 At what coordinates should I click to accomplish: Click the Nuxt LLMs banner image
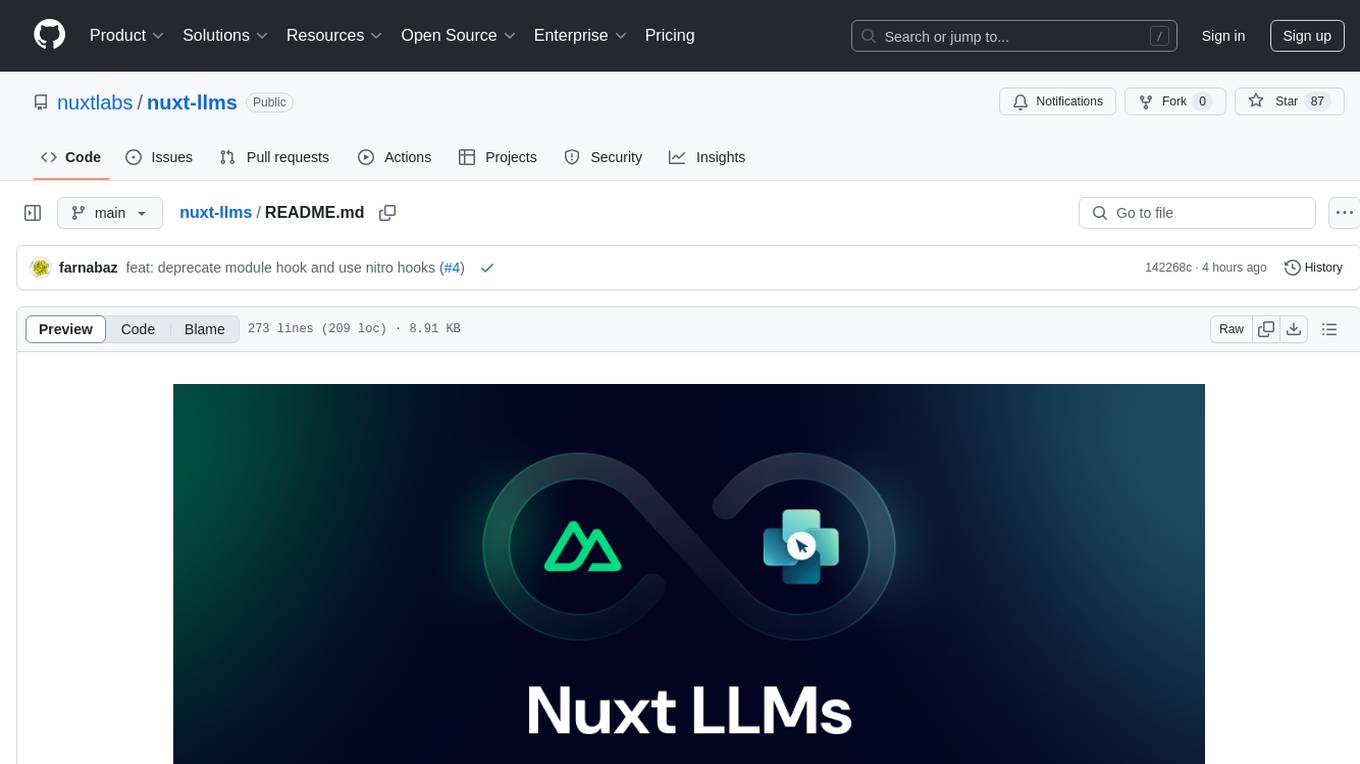click(688, 574)
